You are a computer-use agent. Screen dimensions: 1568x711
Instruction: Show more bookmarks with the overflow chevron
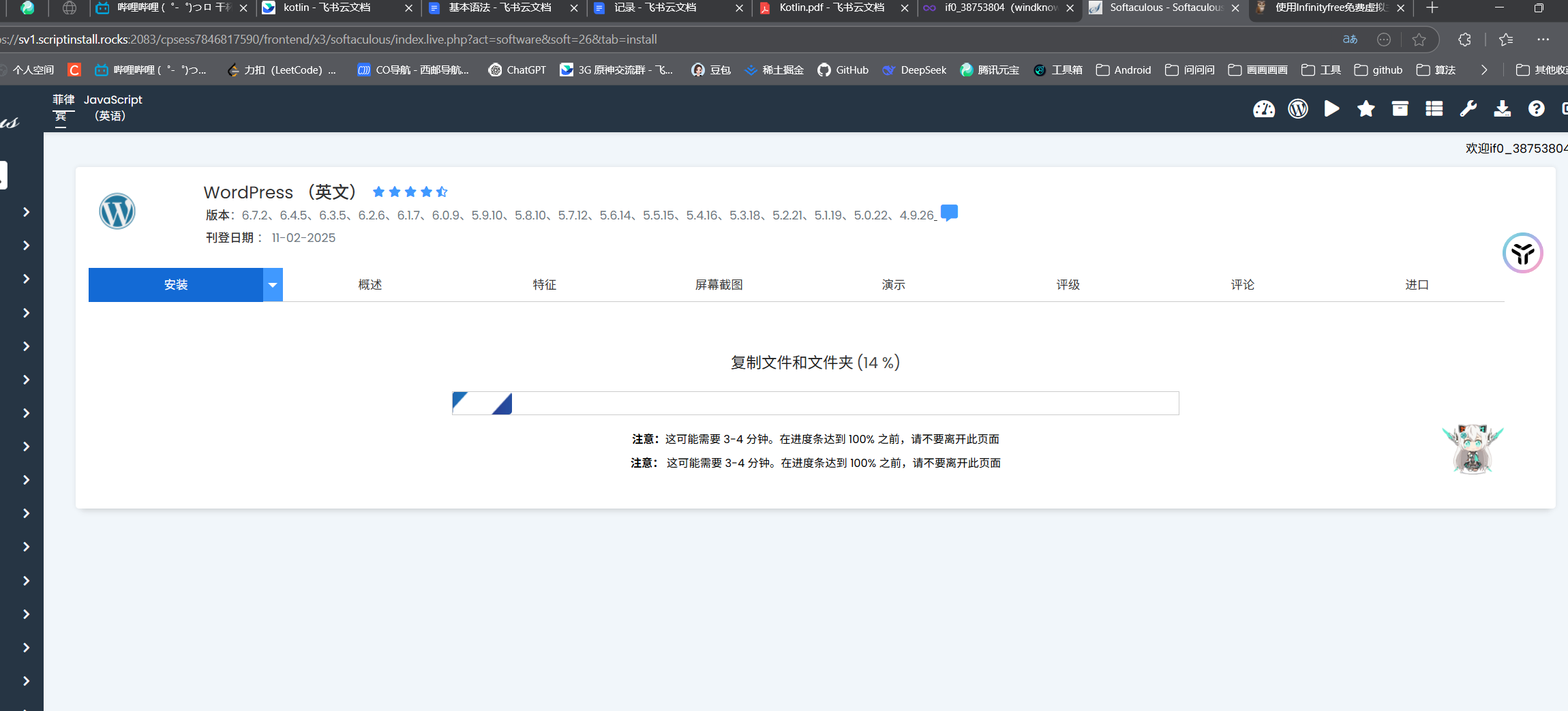point(1484,70)
